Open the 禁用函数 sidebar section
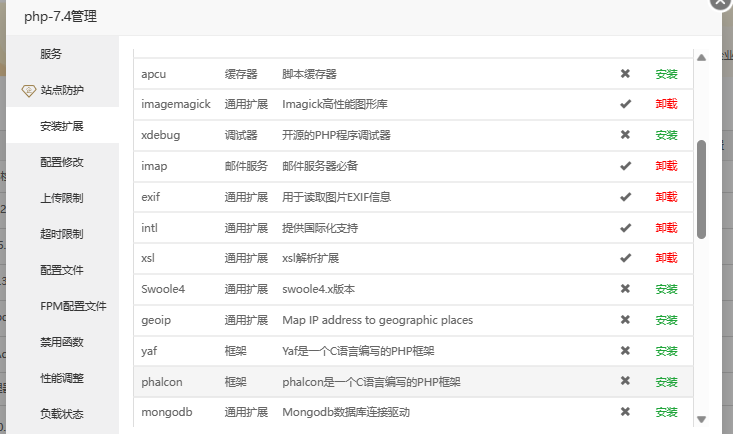 pyautogui.click(x=61, y=342)
